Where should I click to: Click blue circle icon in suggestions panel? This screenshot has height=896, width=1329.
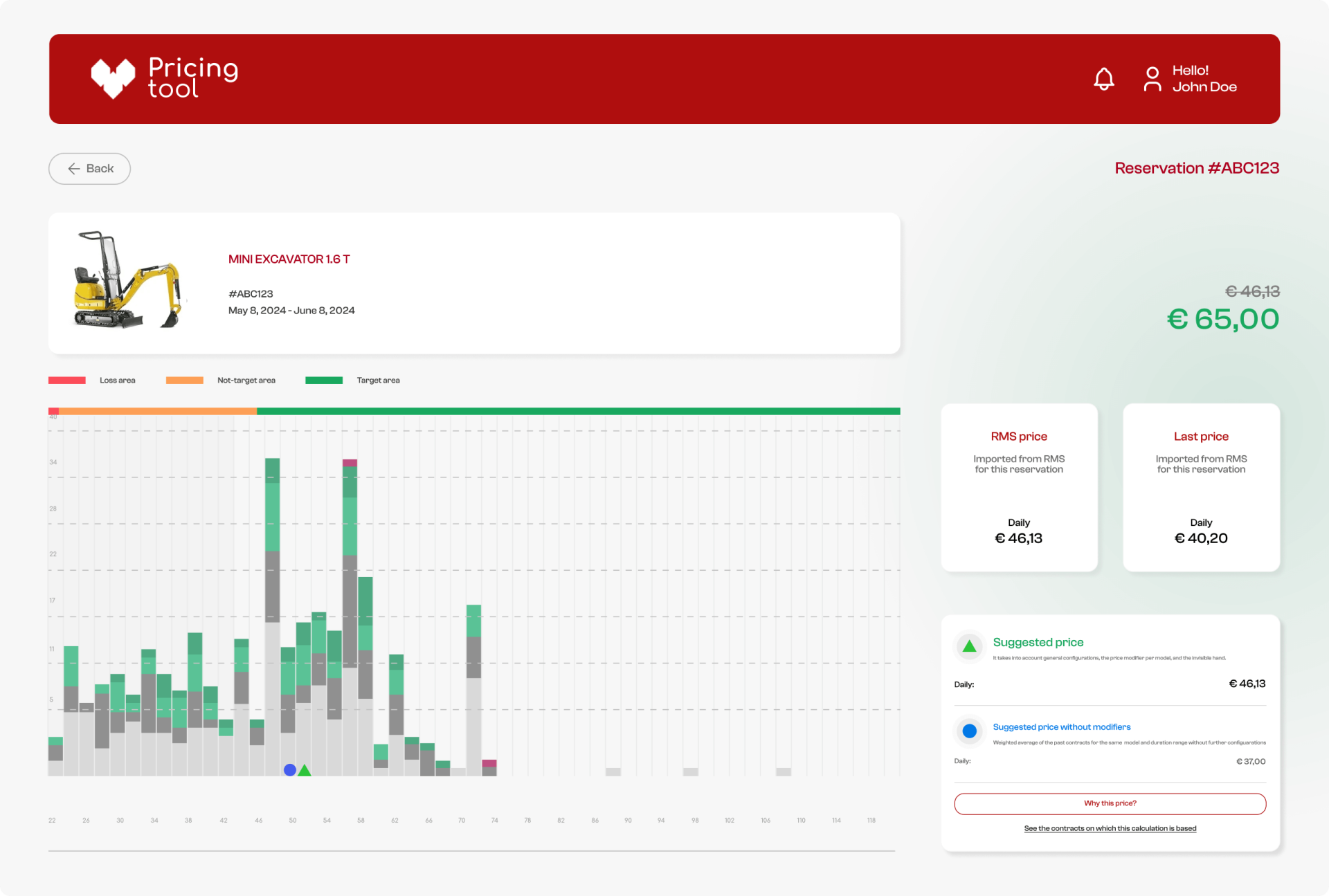tap(969, 731)
